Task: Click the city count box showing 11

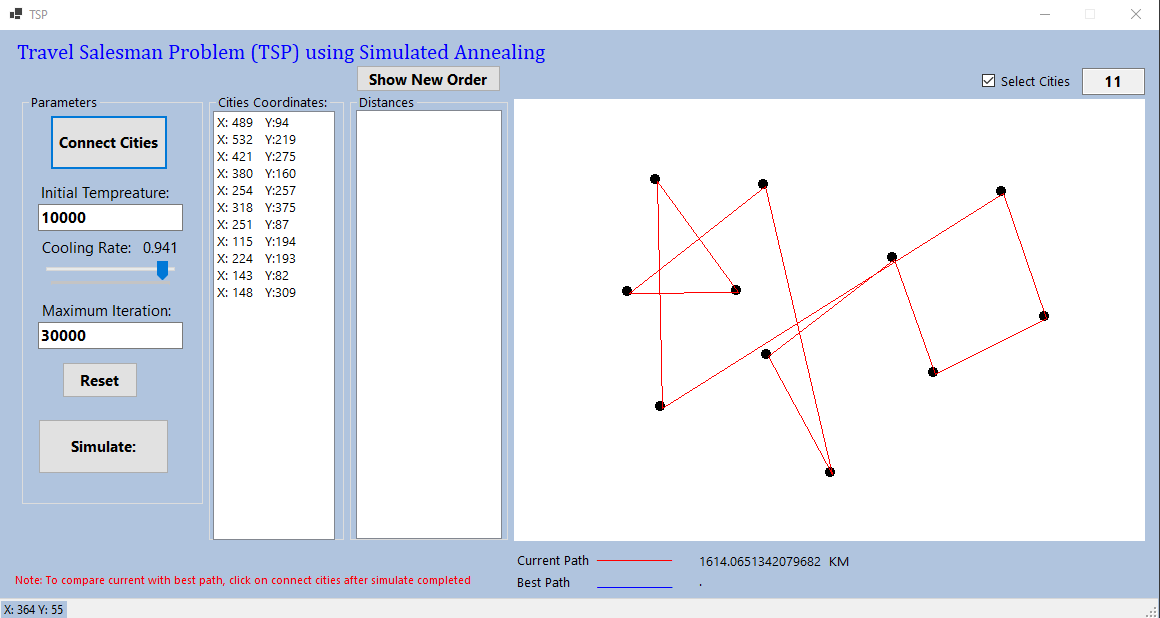Action: (x=1113, y=81)
